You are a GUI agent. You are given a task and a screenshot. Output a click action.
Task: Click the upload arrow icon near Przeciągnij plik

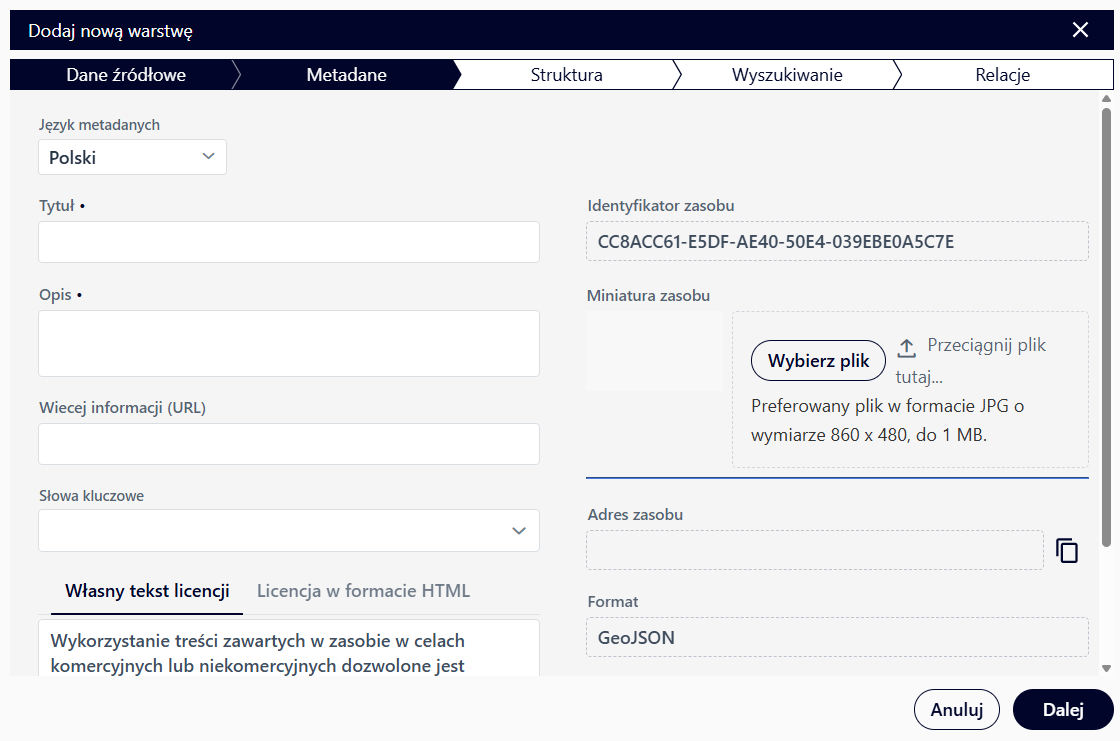pyautogui.click(x=907, y=345)
